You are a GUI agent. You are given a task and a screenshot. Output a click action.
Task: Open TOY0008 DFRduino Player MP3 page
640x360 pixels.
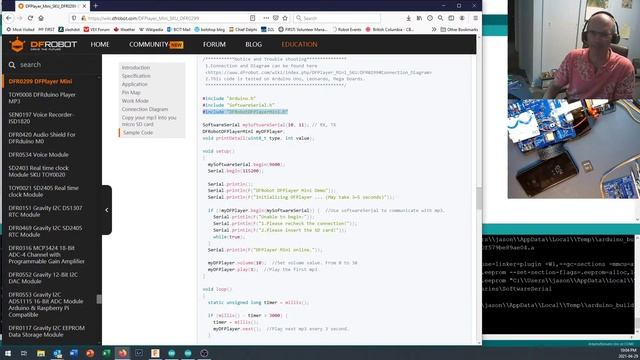point(42,98)
